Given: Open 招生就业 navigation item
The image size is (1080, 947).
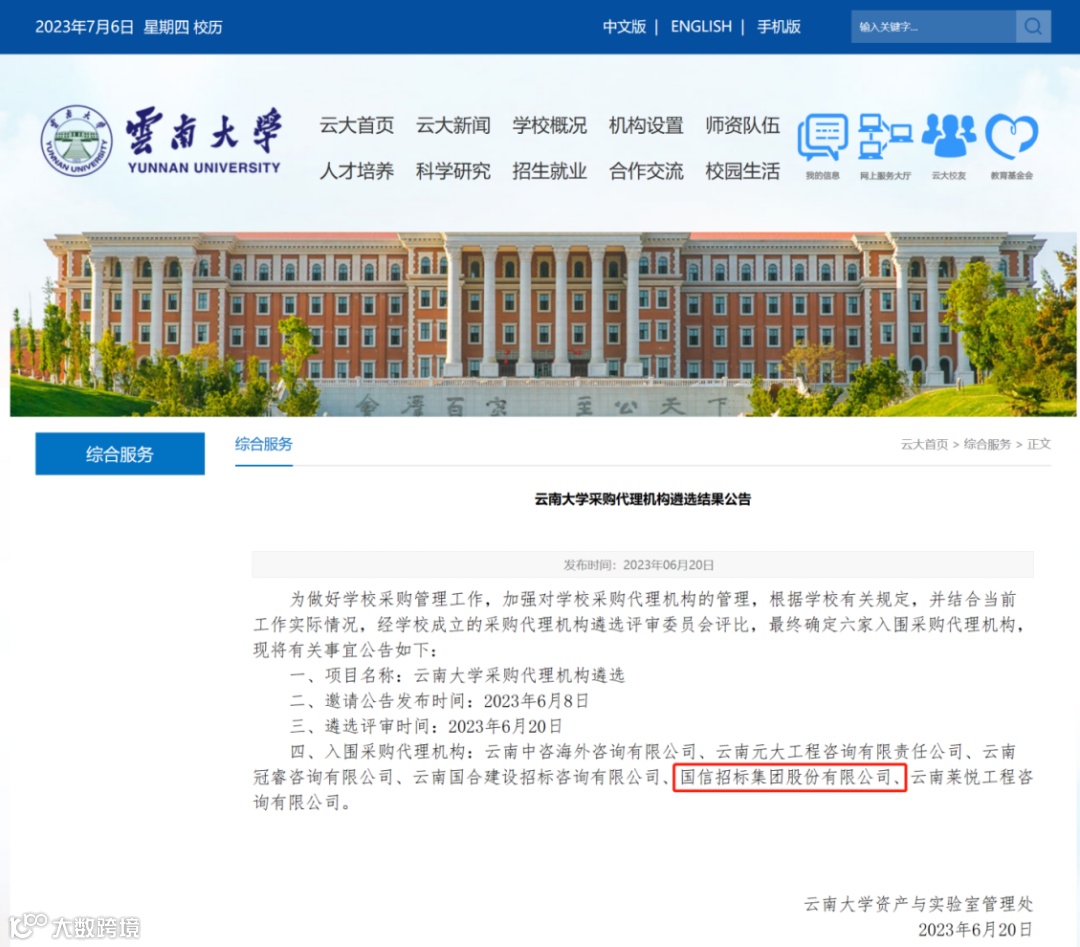Looking at the screenshot, I should (x=550, y=171).
